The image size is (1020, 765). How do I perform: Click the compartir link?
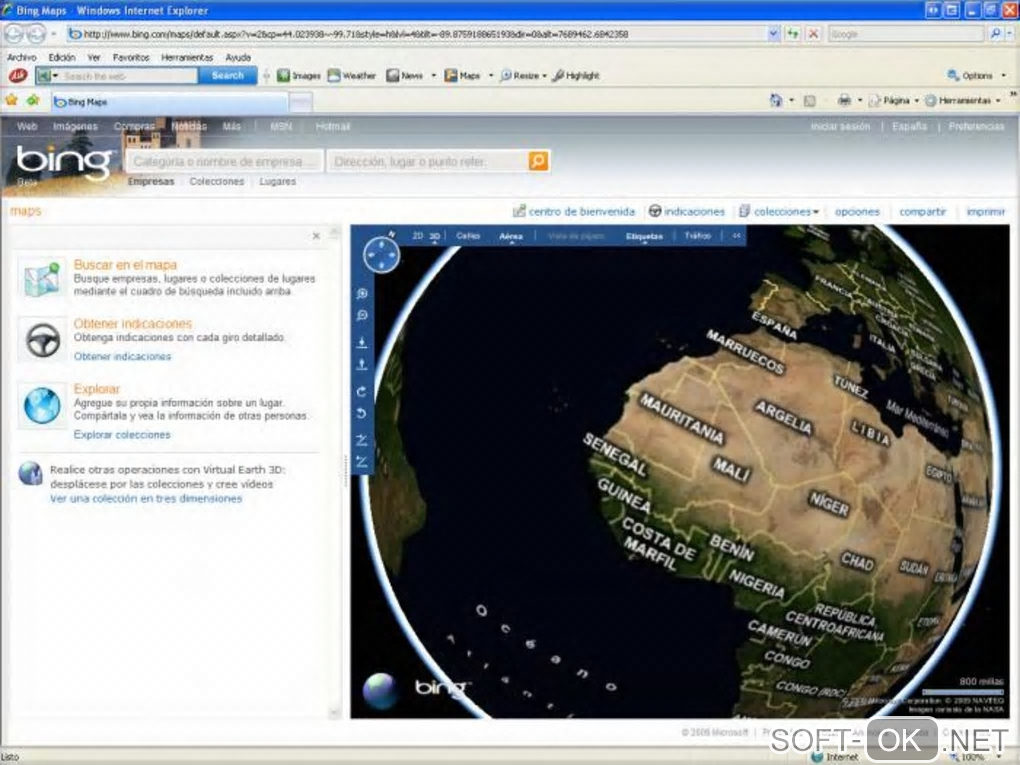click(x=922, y=211)
